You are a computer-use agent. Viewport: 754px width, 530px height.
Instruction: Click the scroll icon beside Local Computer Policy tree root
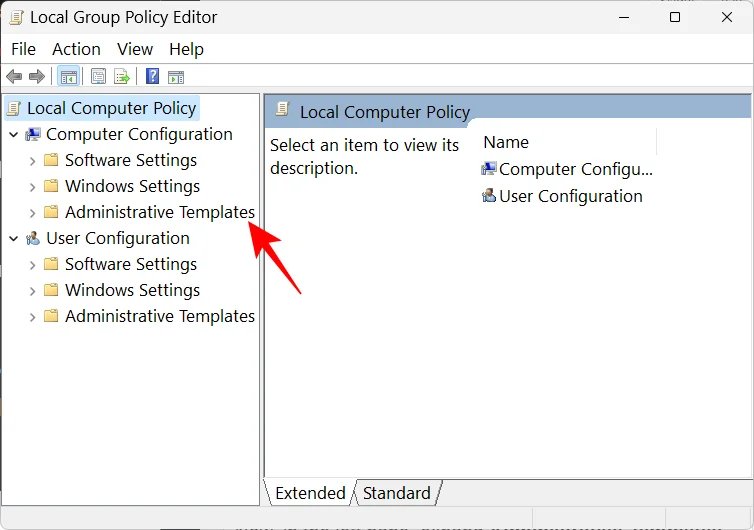pos(13,108)
